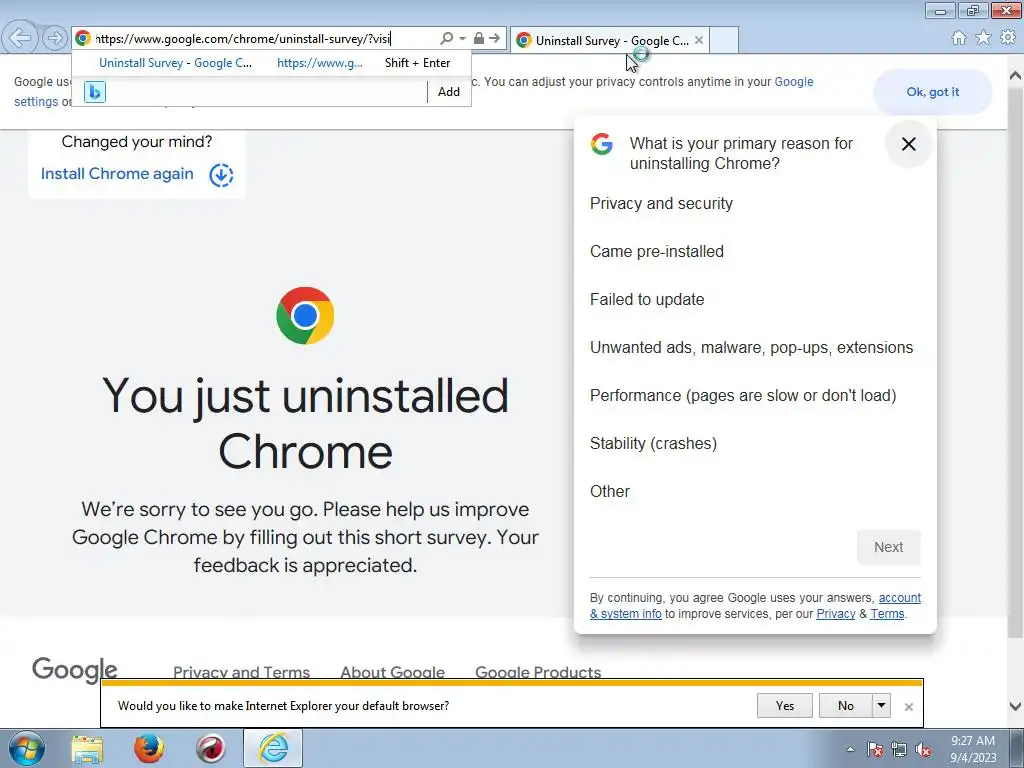This screenshot has height=768, width=1024.
Task: Open the Windows Start menu
Action: (x=26, y=748)
